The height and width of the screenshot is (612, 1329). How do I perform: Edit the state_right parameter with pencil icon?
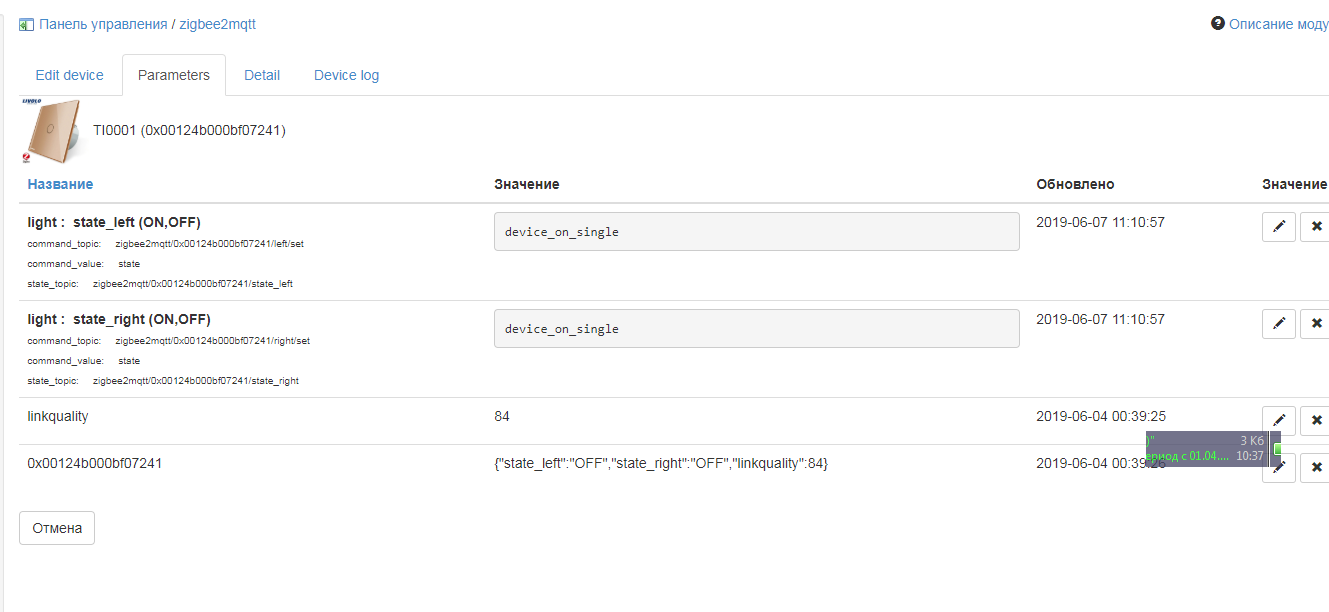coord(1278,324)
